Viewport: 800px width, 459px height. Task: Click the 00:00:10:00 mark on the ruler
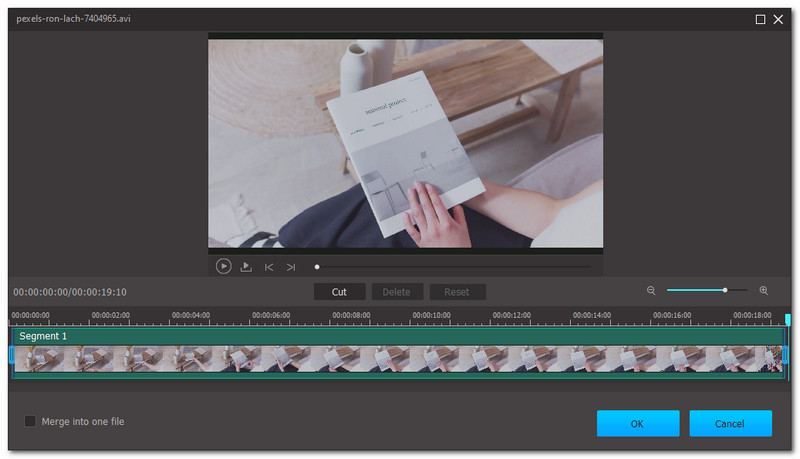(x=430, y=316)
